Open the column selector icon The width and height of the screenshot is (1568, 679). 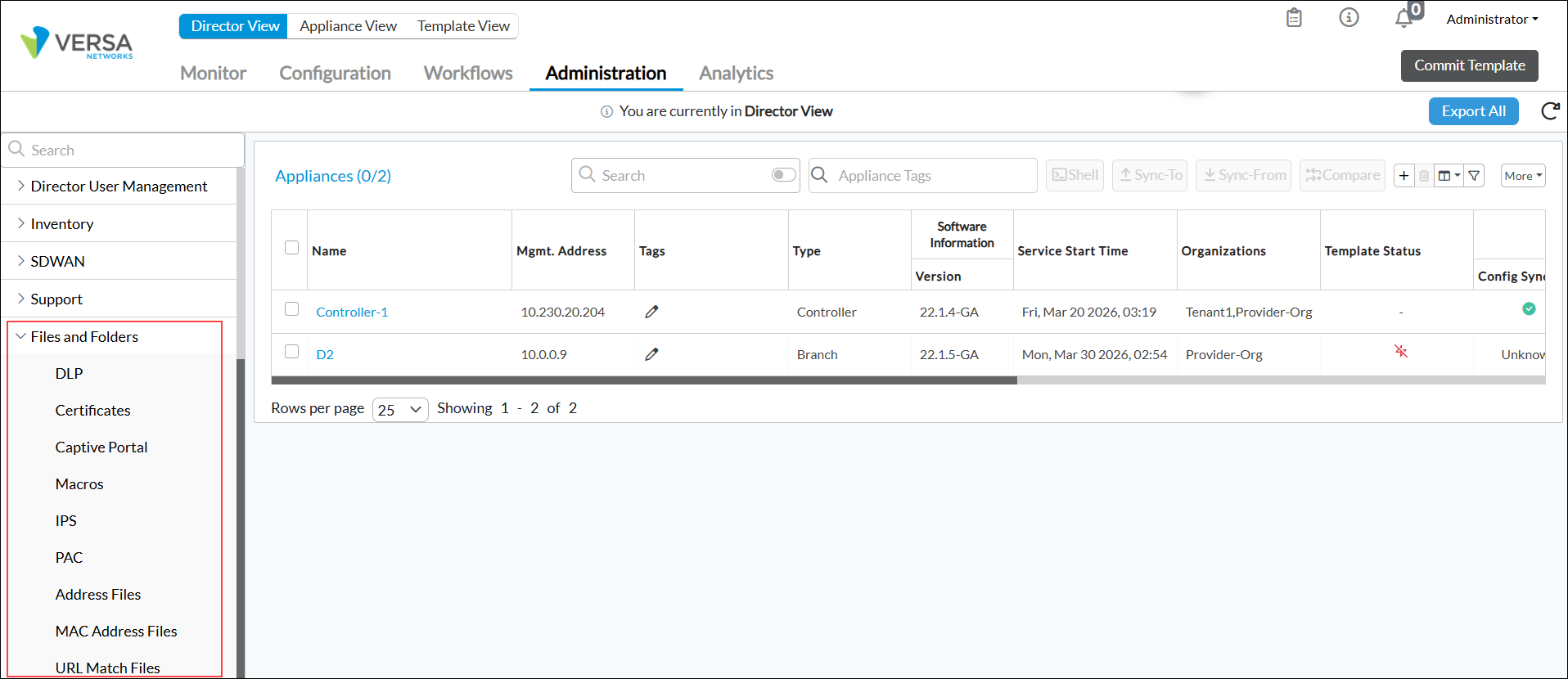[1449, 176]
